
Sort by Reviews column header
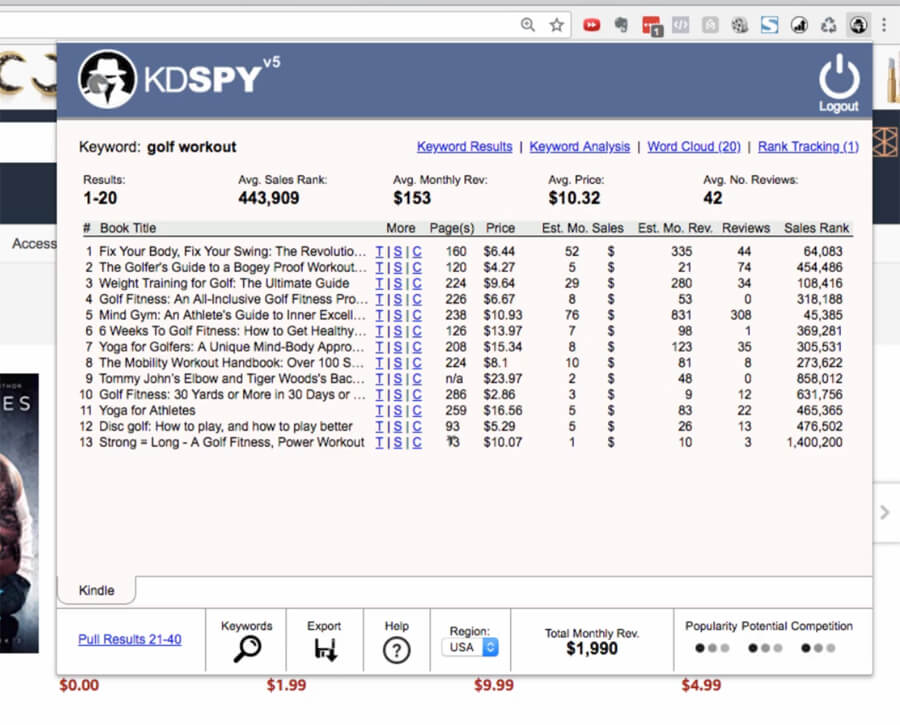pyautogui.click(x=746, y=228)
